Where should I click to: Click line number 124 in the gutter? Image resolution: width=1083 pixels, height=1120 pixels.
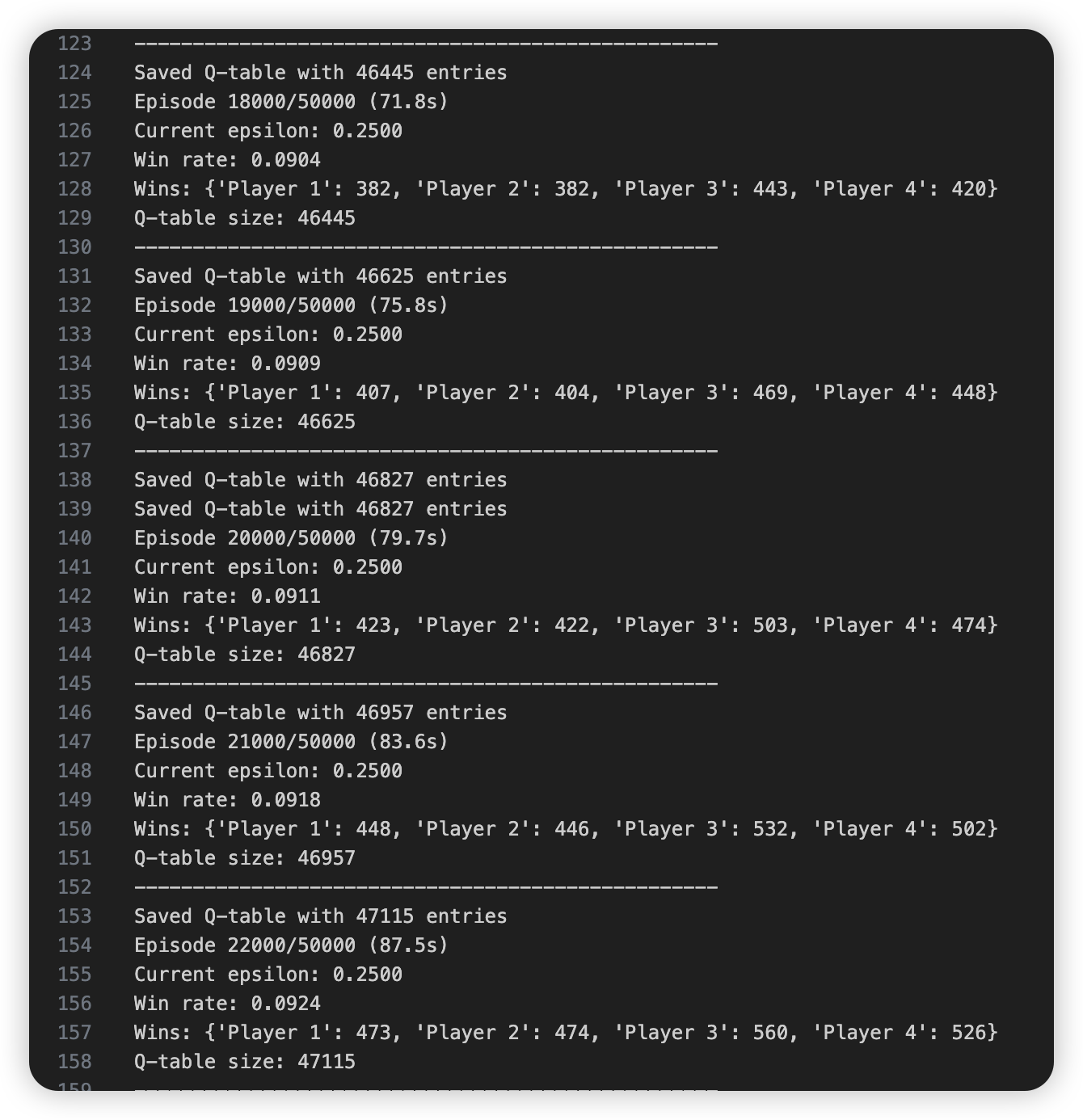click(x=74, y=73)
